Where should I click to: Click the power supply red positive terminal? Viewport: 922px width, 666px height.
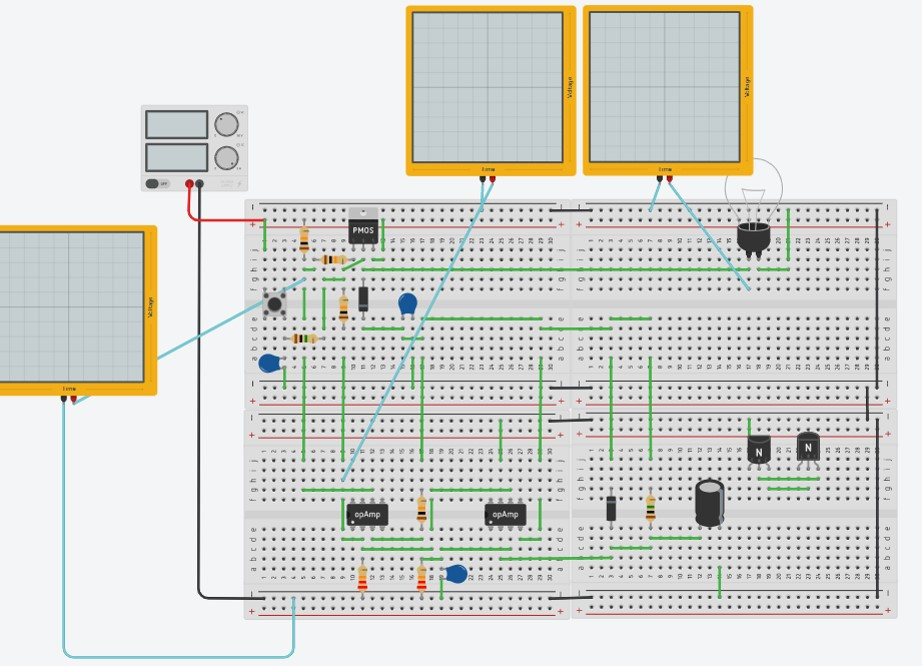click(x=189, y=184)
